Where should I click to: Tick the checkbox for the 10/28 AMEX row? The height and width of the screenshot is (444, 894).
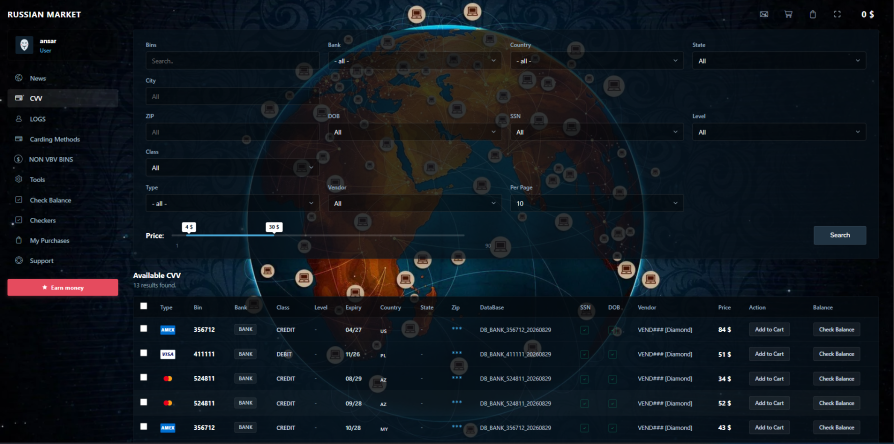(144, 426)
